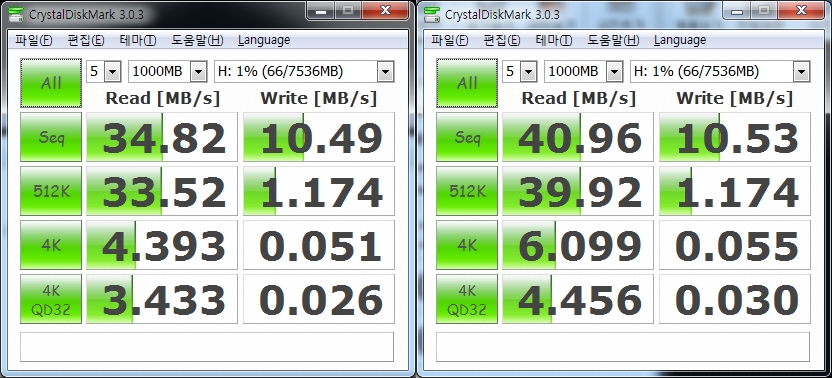Maximize the left CrystalDiskMark window
This screenshot has height=378, width=832.
(348, 10)
